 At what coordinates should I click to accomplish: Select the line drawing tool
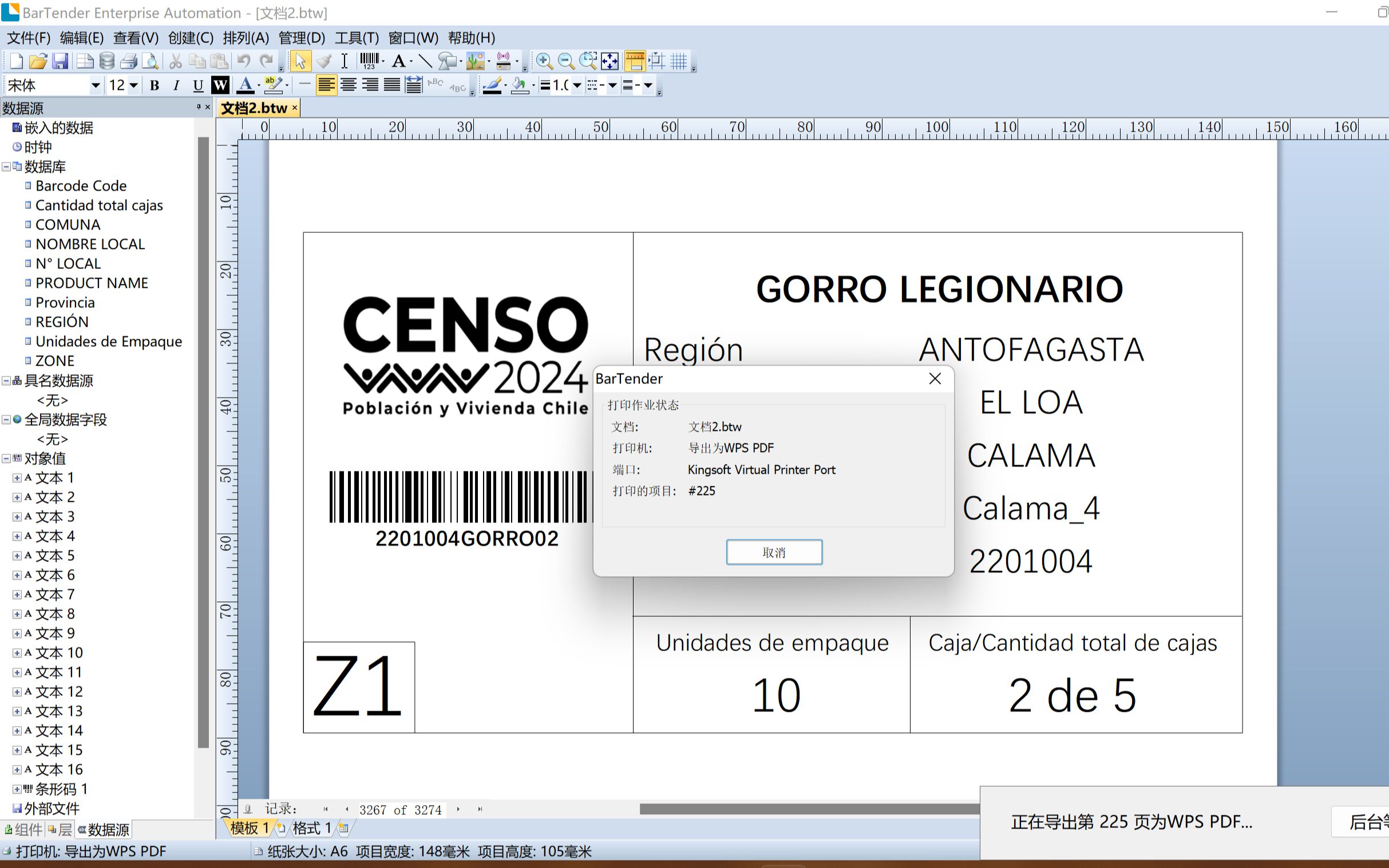pos(425,60)
